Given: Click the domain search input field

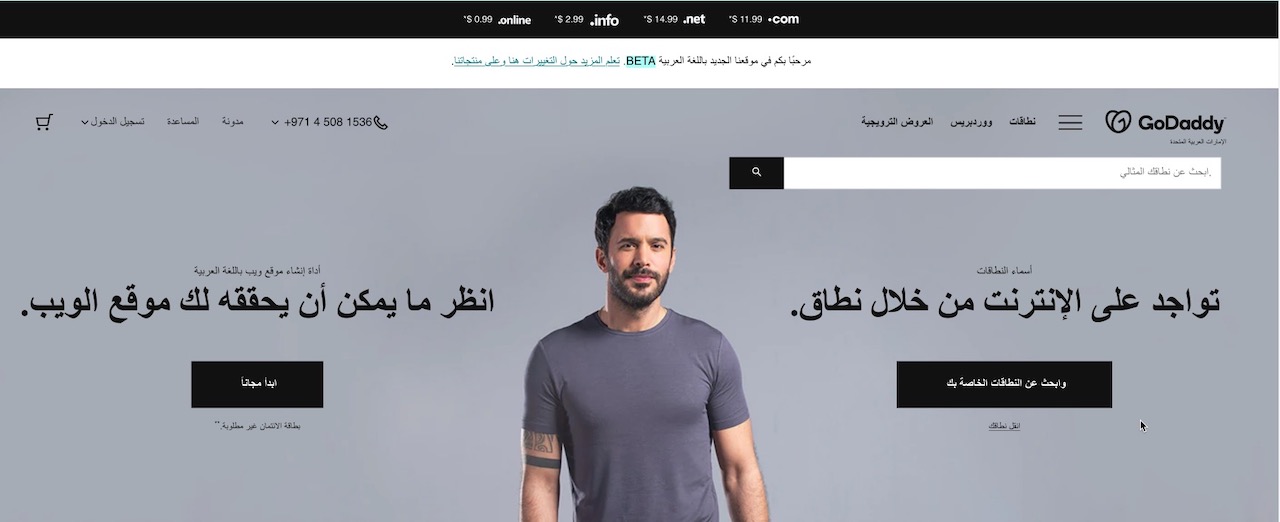Looking at the screenshot, I should tap(1002, 172).
